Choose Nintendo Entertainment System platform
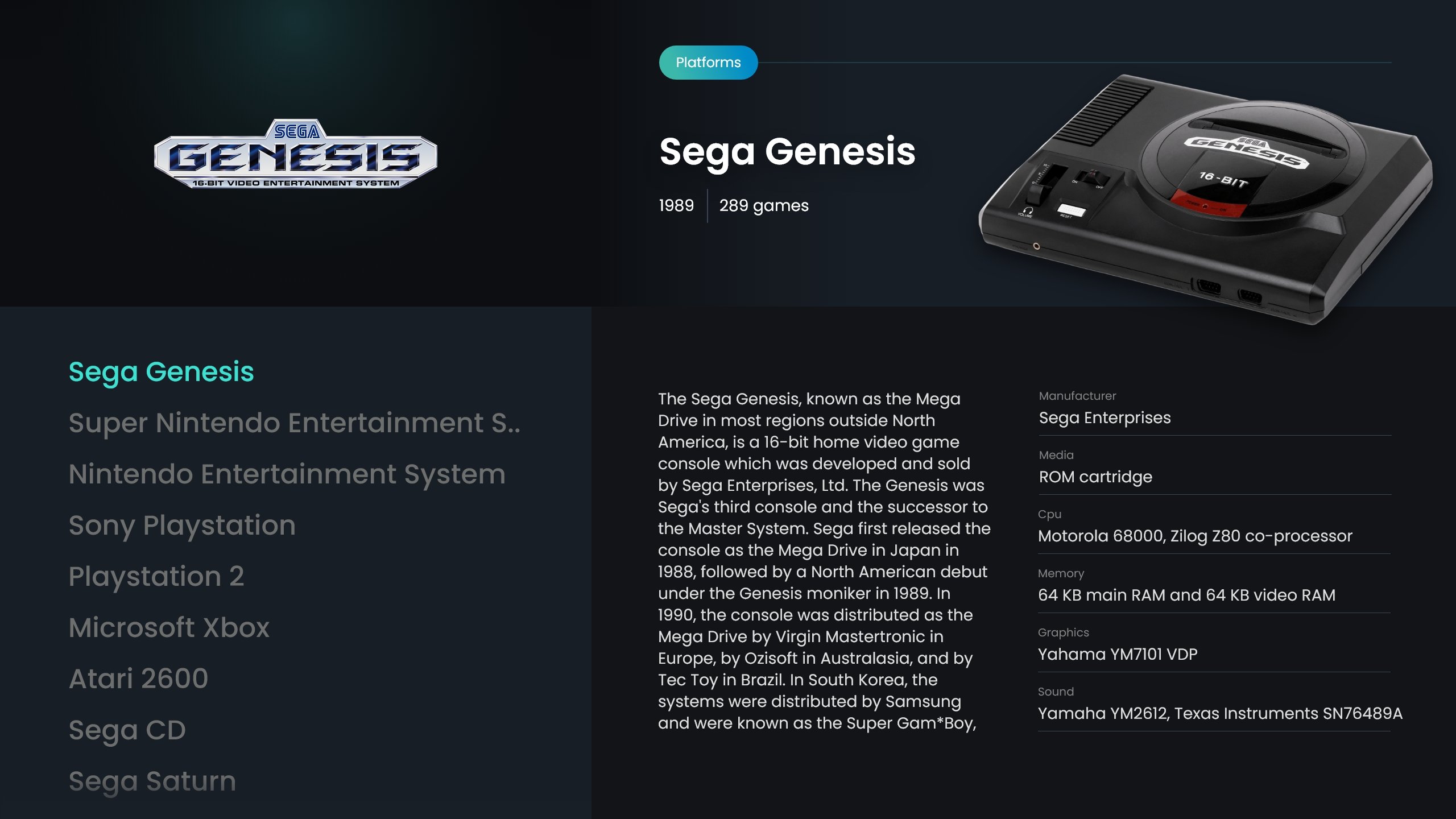1456x819 pixels. tap(287, 474)
